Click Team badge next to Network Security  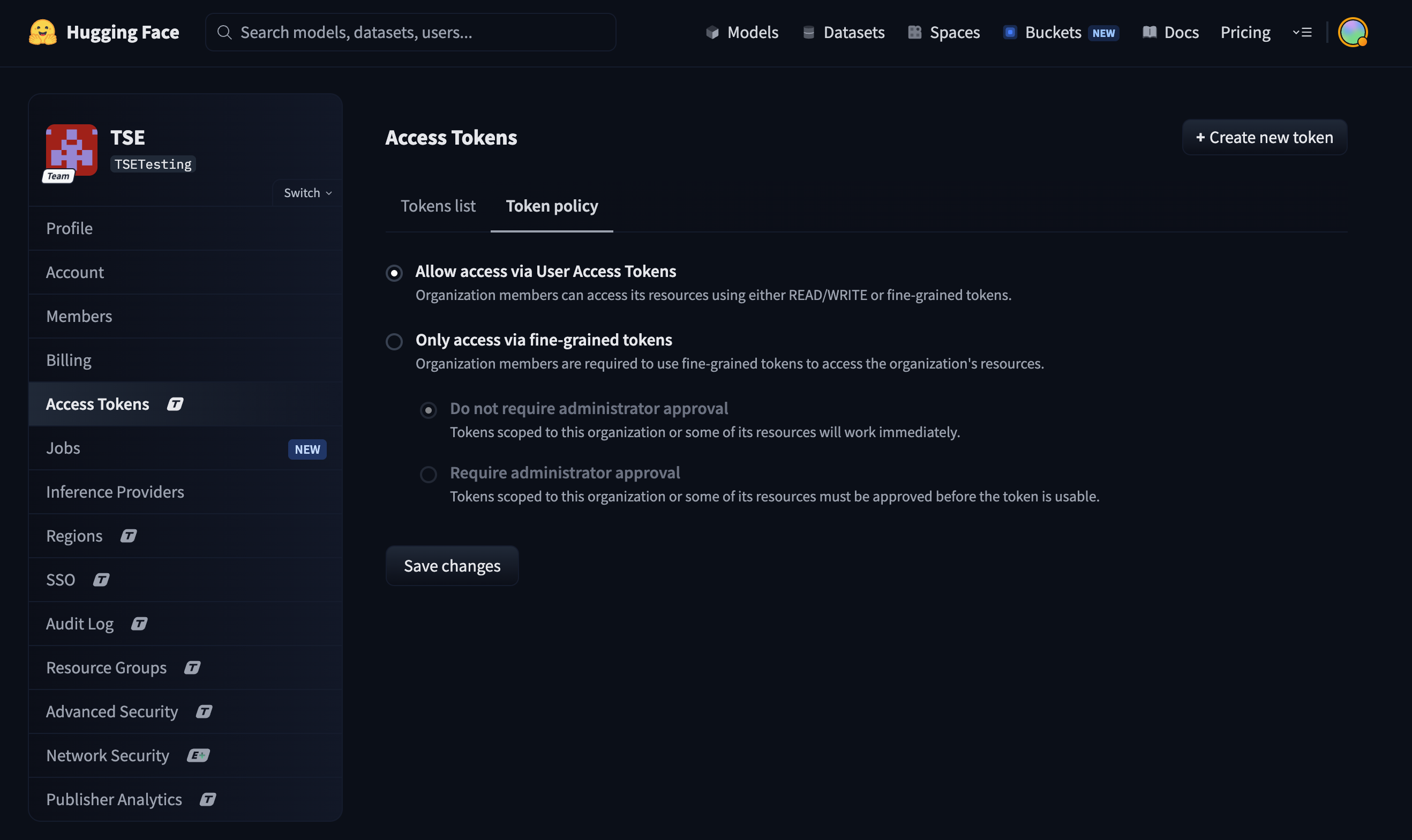point(198,755)
